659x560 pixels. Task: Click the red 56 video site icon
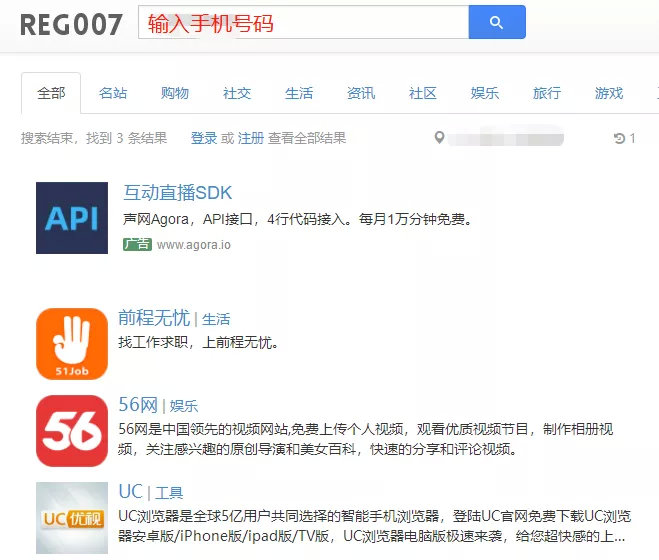72,431
